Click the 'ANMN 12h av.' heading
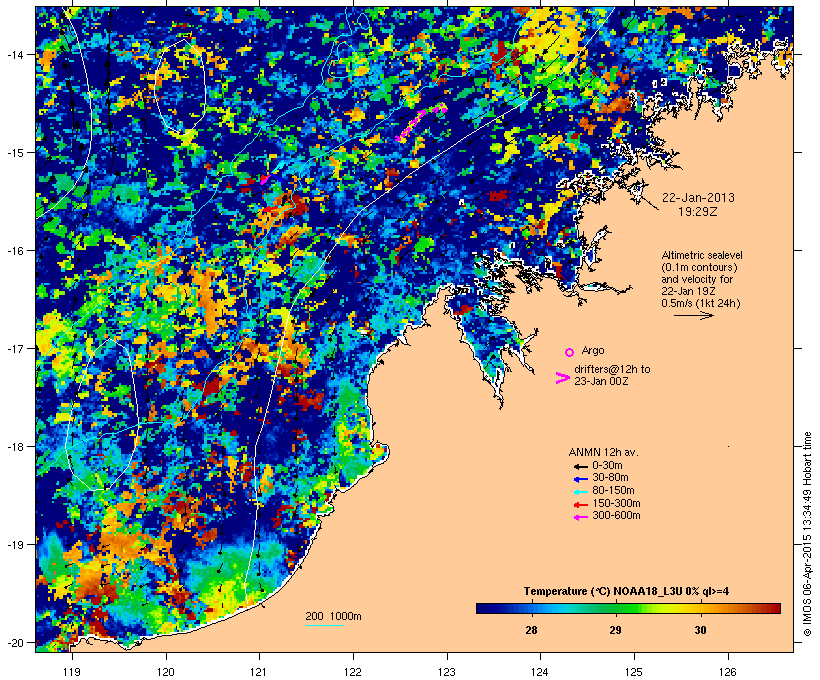Image resolution: width=820 pixels, height=680 pixels. point(603,452)
